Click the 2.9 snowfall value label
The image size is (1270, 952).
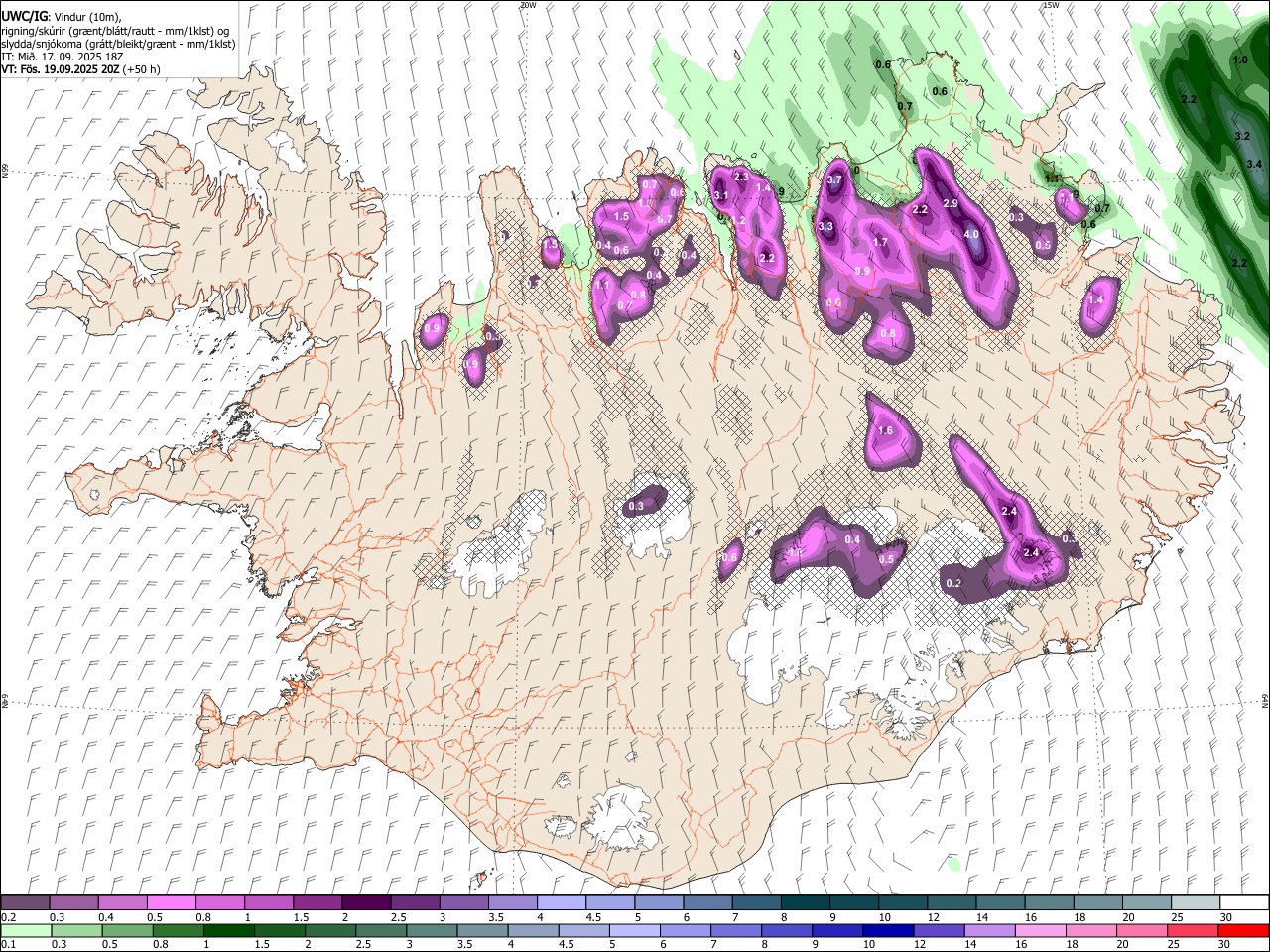951,203
